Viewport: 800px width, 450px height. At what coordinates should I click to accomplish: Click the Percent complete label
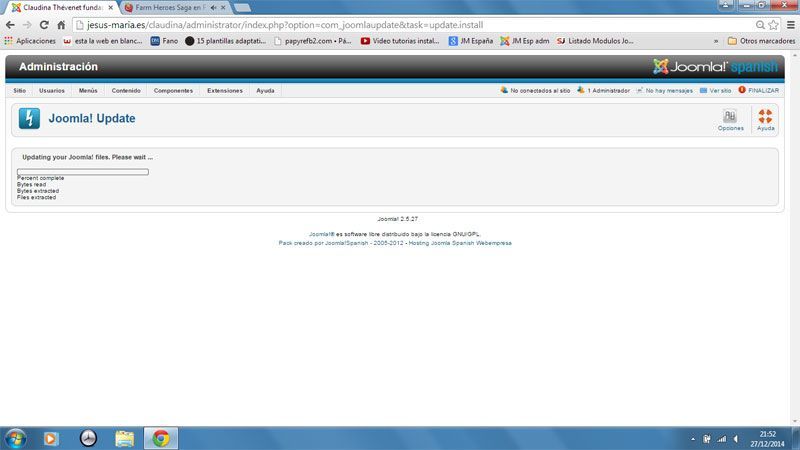(41, 178)
